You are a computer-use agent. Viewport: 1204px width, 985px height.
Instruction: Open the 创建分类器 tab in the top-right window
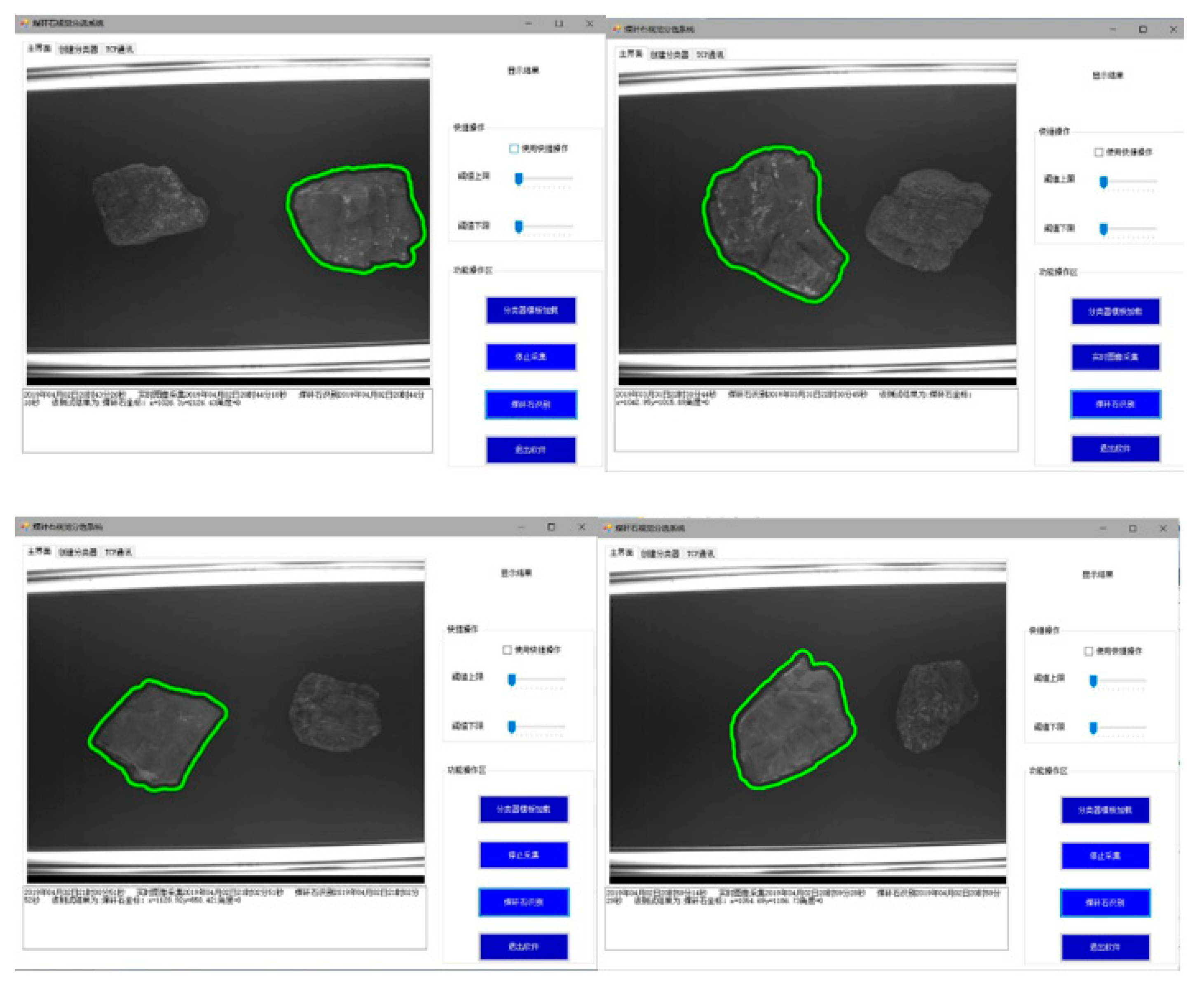669,54
